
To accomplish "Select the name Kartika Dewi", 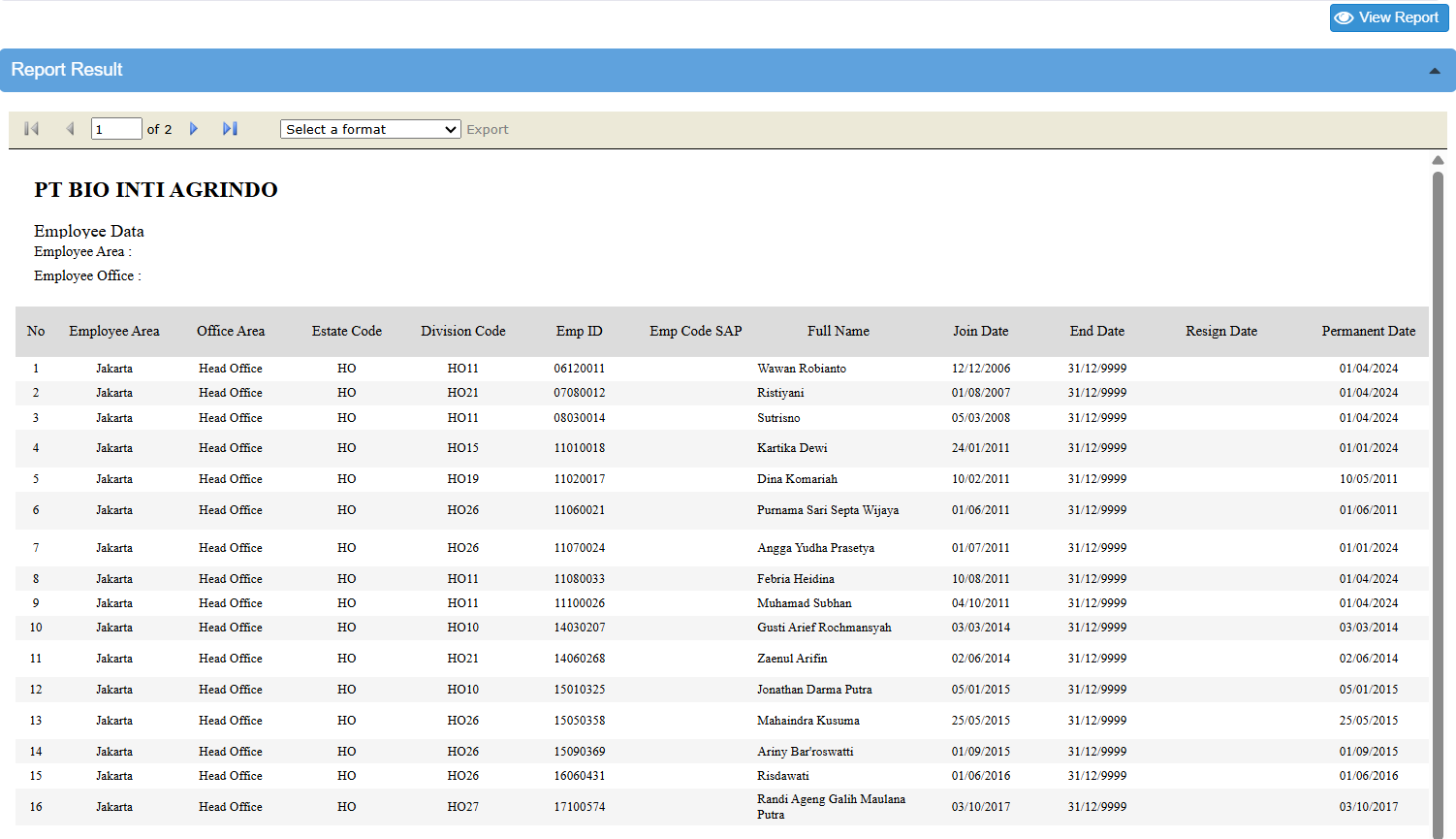I will click(792, 448).
